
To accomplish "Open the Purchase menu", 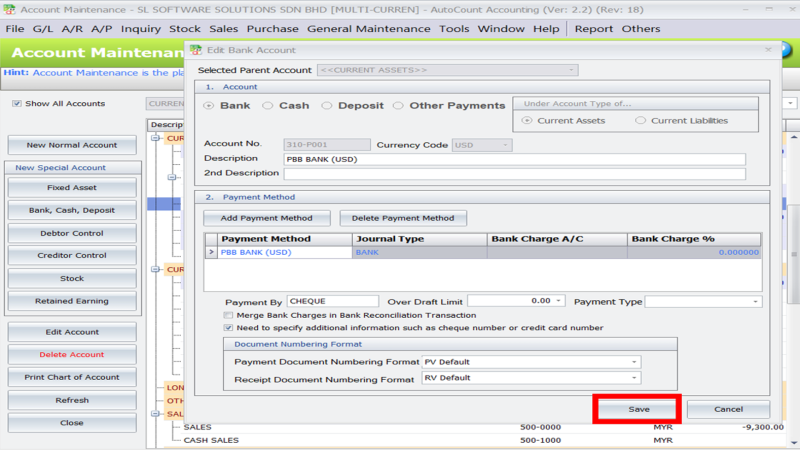I will pos(272,29).
